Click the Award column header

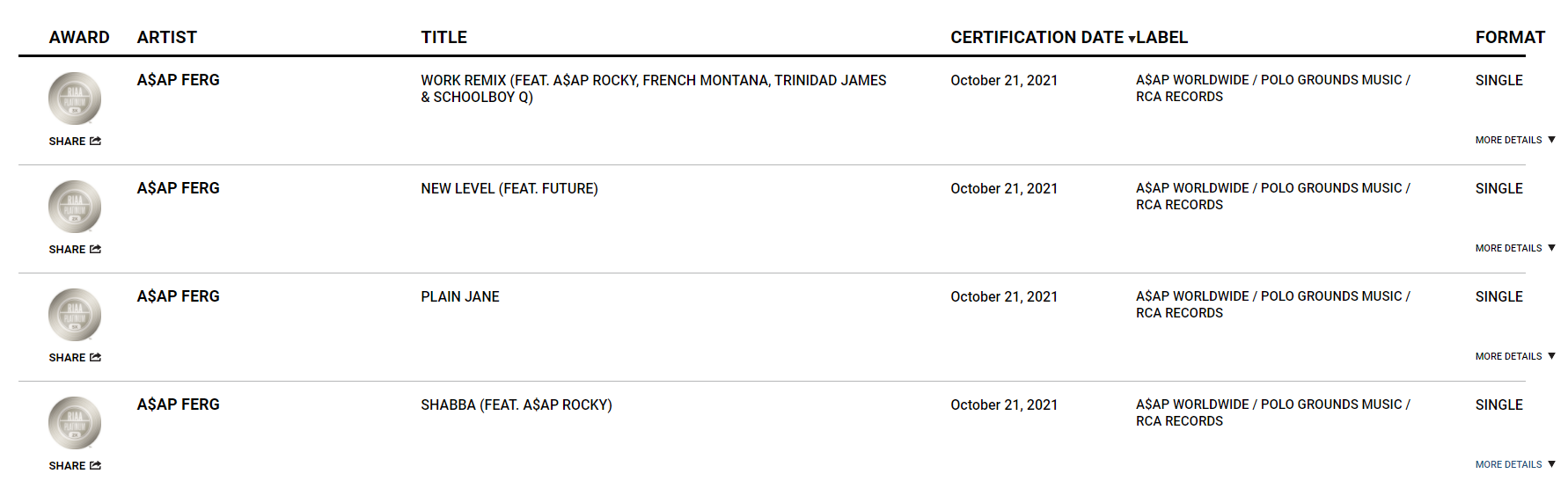tap(79, 37)
